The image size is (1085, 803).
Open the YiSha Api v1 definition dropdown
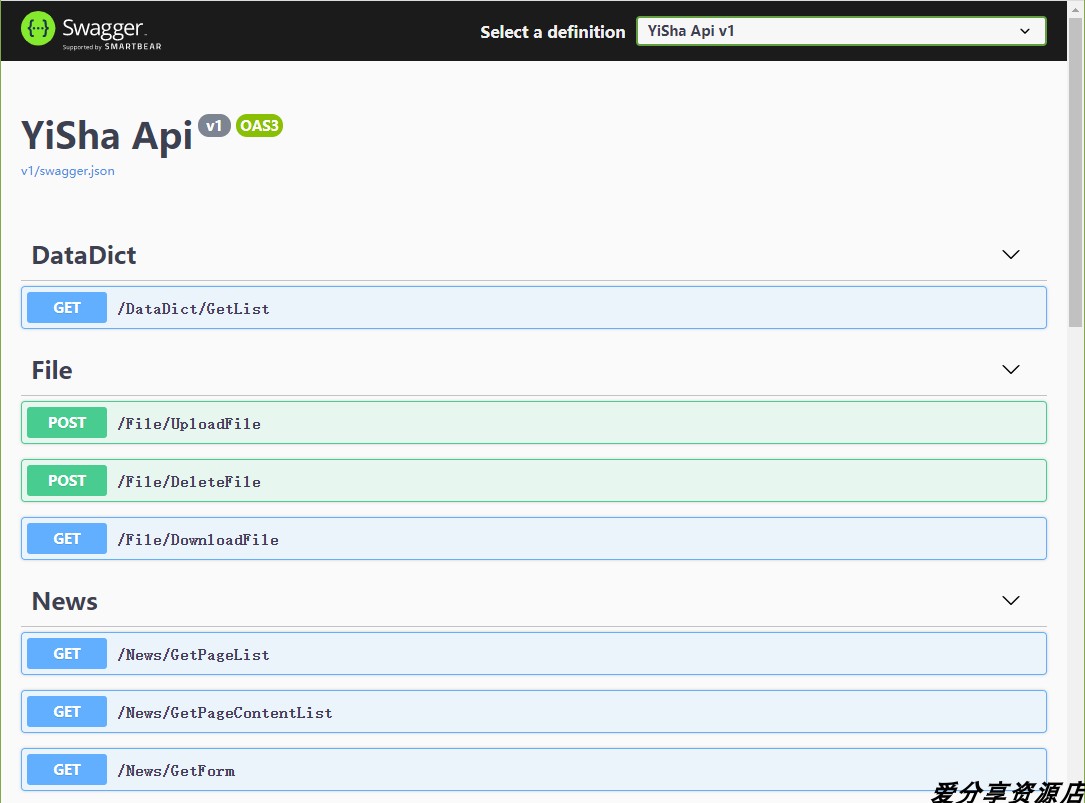(x=841, y=31)
